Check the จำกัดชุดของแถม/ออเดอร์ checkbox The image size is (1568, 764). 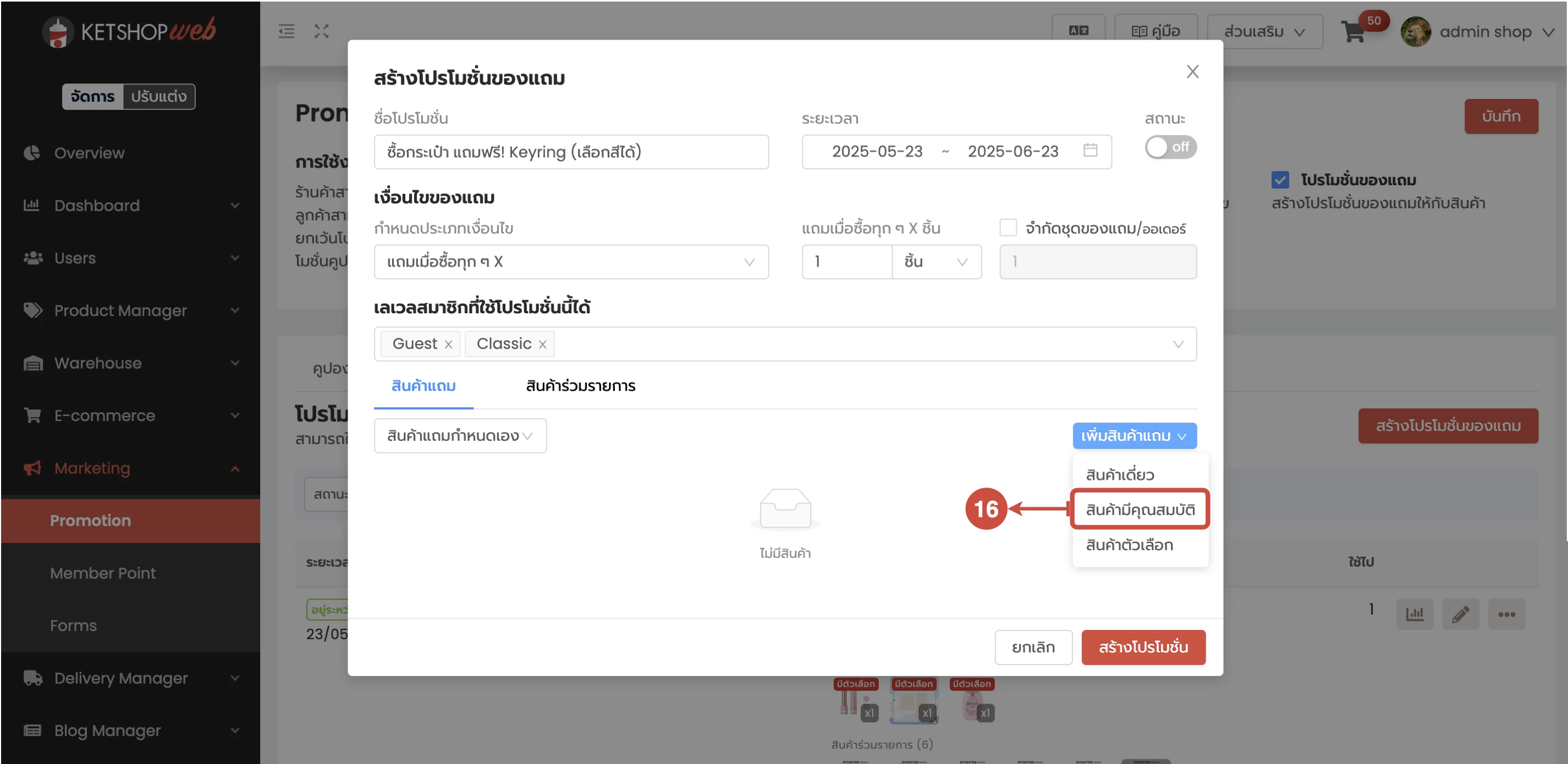[x=1008, y=227]
